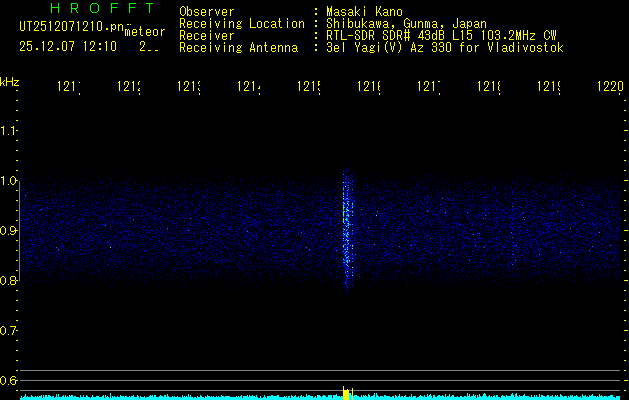Click the yellow marker in bottom intensity bar
Screen dimensions: 629x400
coord(347,393)
